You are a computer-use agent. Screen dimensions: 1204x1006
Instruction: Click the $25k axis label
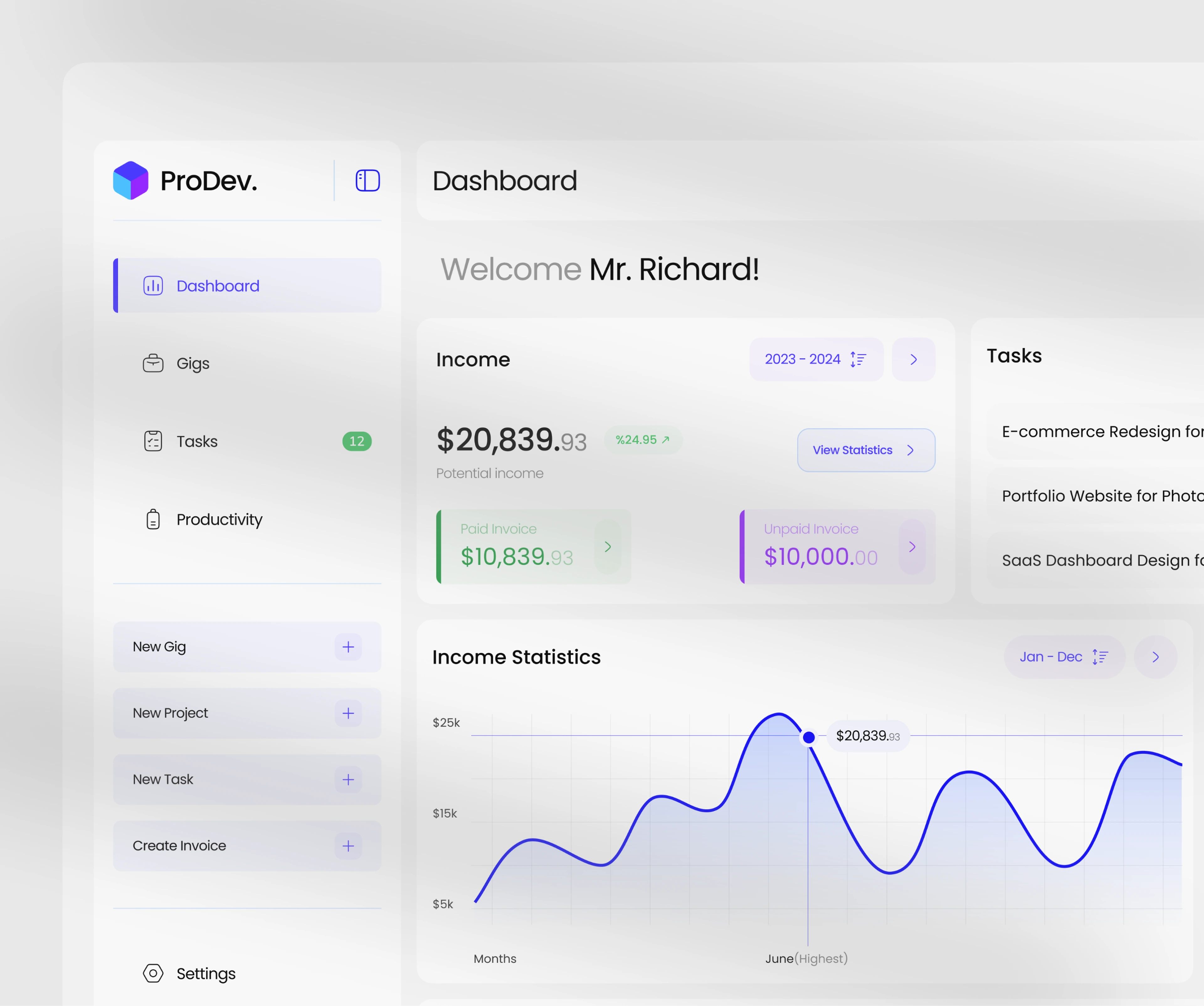pyautogui.click(x=446, y=723)
